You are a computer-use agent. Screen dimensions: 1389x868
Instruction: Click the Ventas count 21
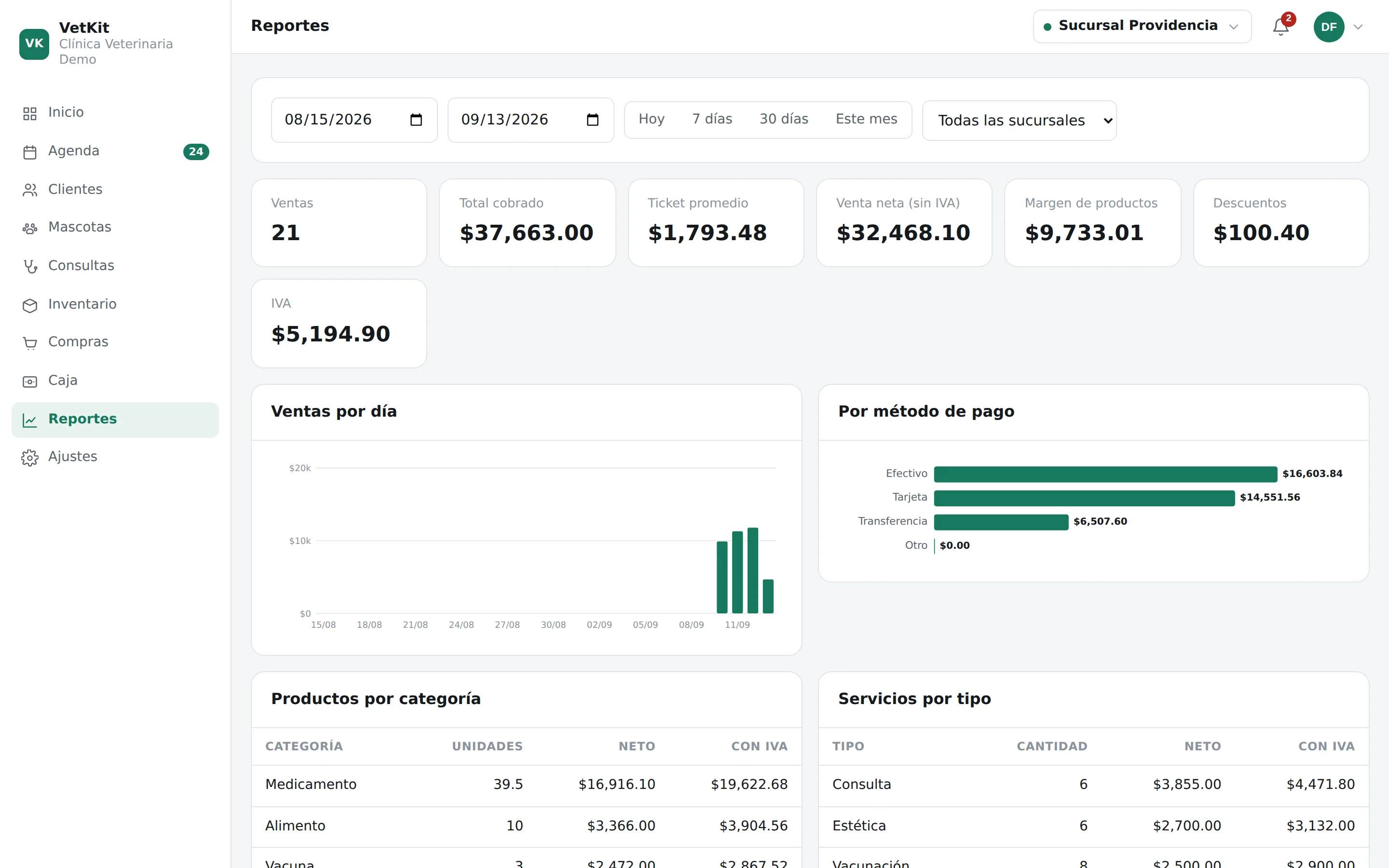click(286, 233)
